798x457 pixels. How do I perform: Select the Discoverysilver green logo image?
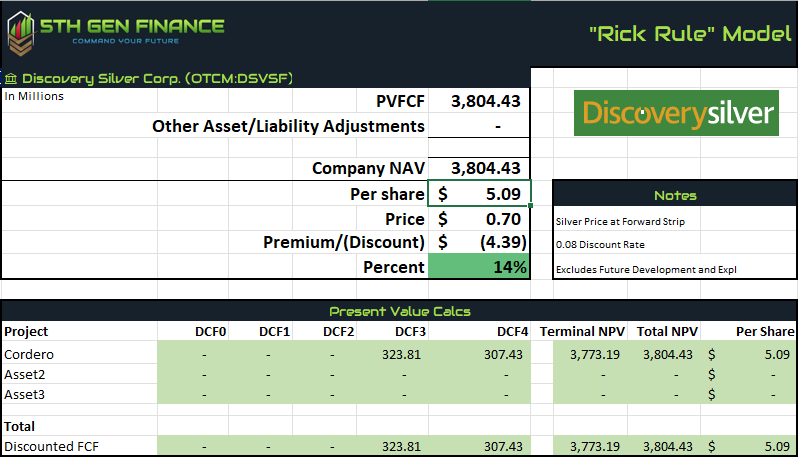tap(676, 113)
